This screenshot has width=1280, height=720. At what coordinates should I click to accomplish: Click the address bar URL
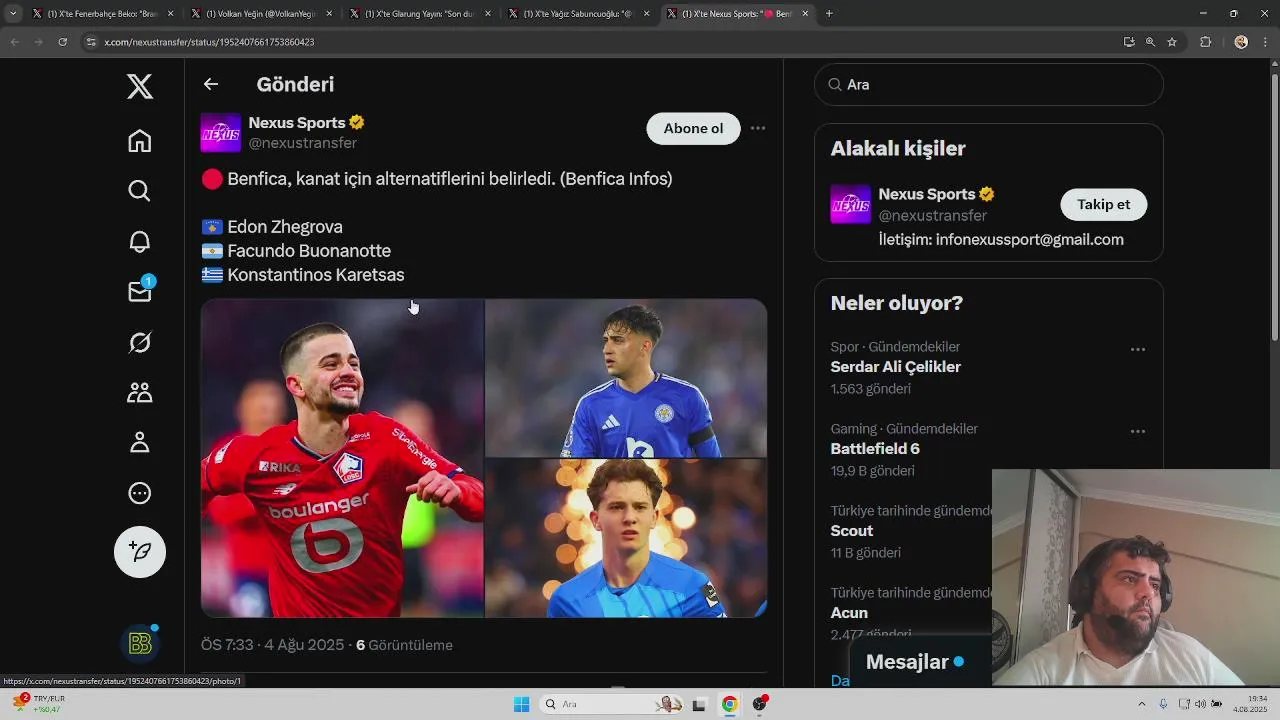tap(209, 42)
